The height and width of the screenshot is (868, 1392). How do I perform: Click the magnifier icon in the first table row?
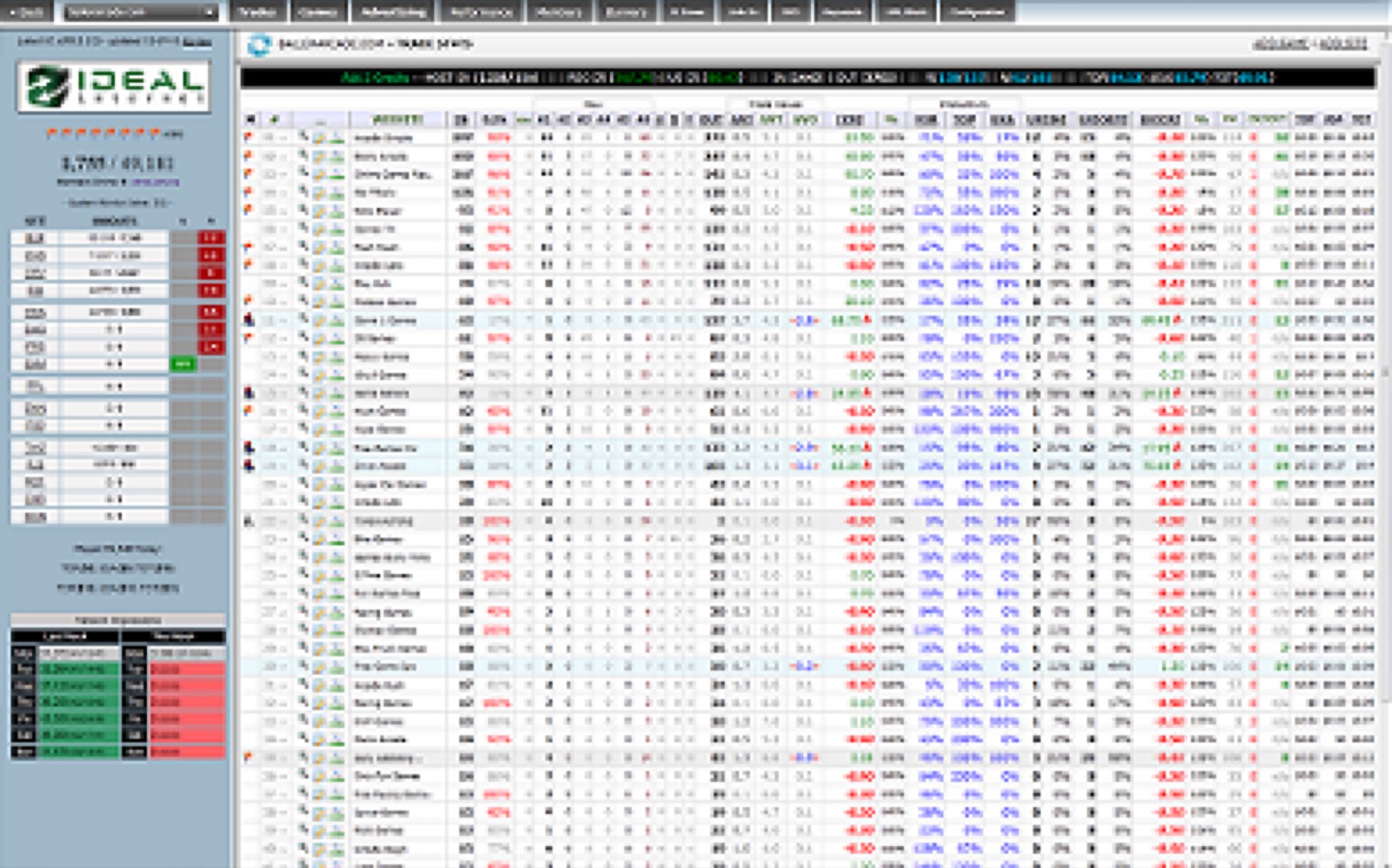click(x=304, y=137)
